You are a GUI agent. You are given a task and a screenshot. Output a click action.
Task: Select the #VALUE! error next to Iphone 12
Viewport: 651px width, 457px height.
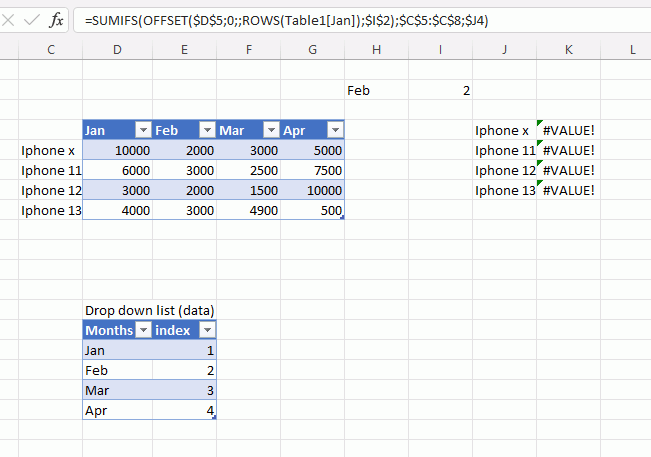pyautogui.click(x=568, y=170)
